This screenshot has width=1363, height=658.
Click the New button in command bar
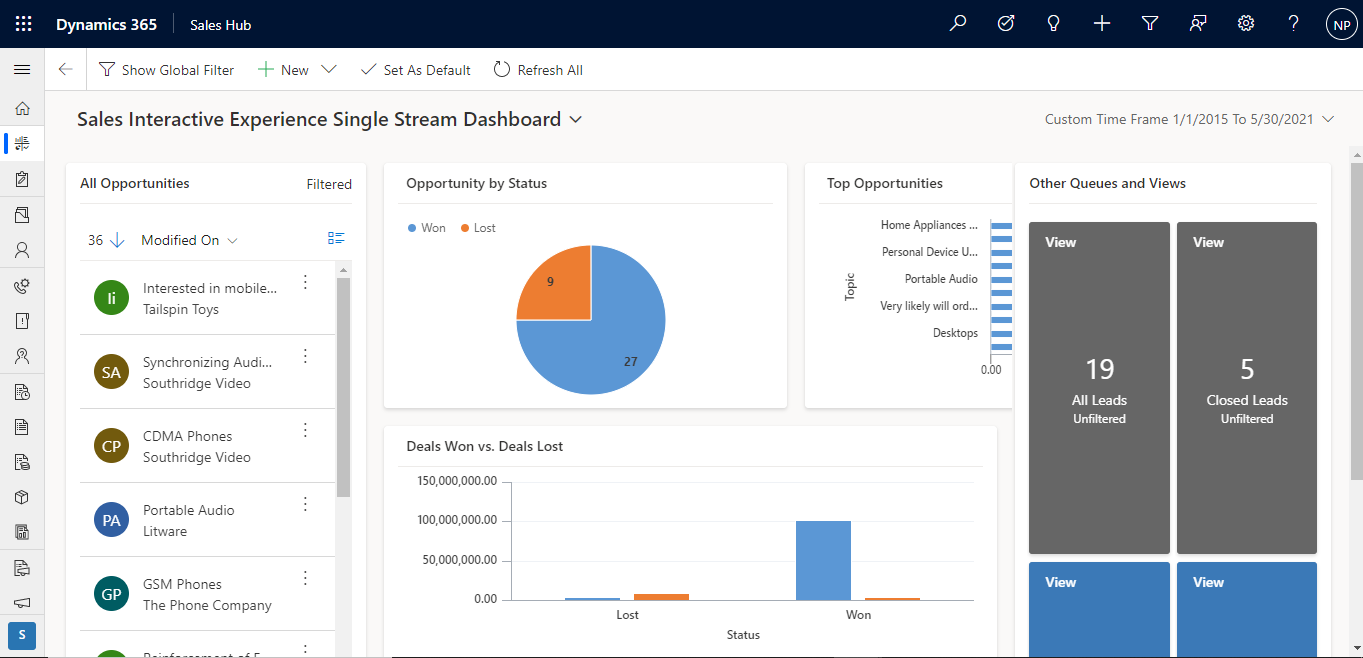[284, 70]
